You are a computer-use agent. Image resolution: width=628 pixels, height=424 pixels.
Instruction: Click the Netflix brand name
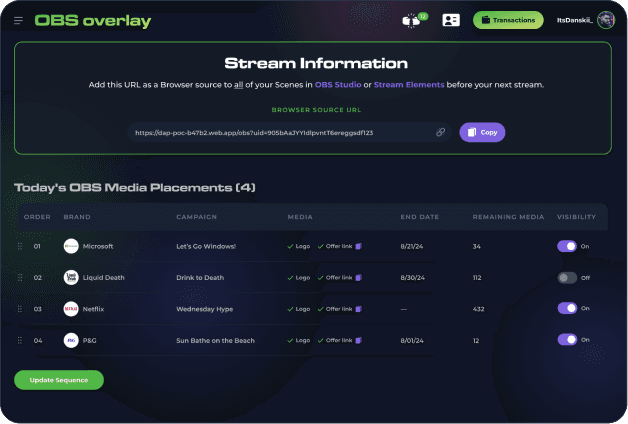tap(93, 309)
